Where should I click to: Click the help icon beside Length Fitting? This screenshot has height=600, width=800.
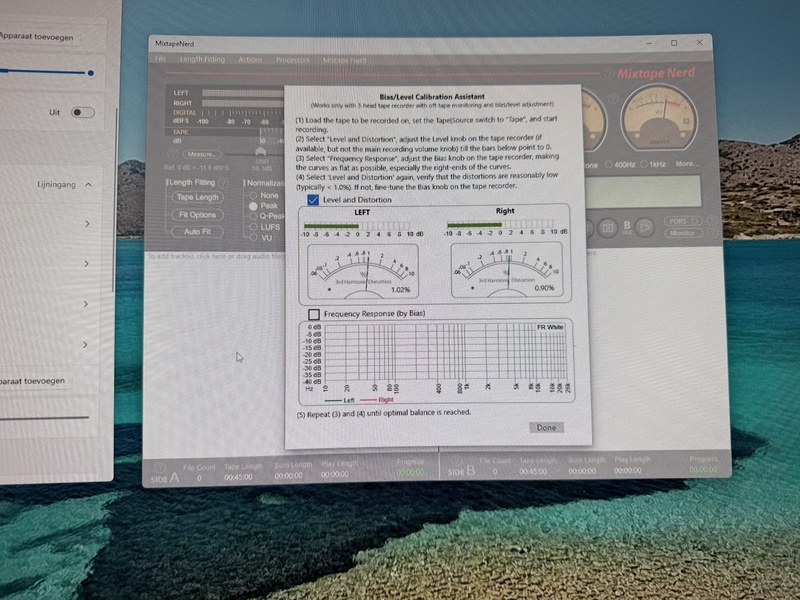pyautogui.click(x=223, y=183)
